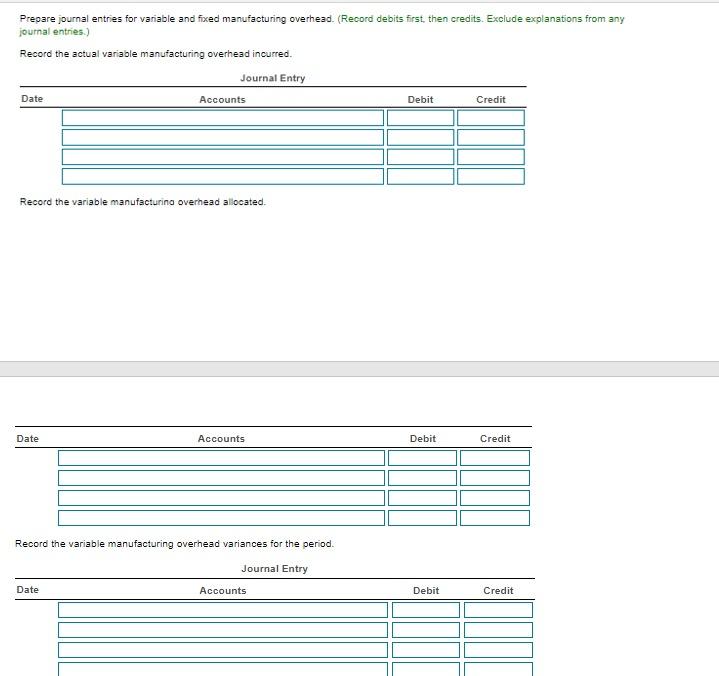Activate fourth-row Accounts field in middle allocated table

pos(221,518)
